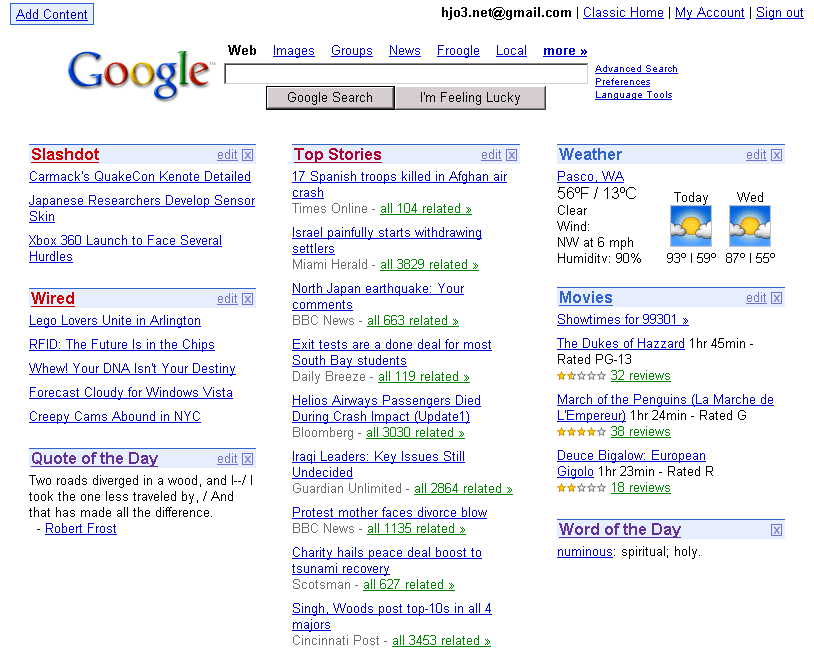Switch to the Groups search tab
Image resolution: width=814 pixels, height=656 pixels.
pyautogui.click(x=351, y=51)
